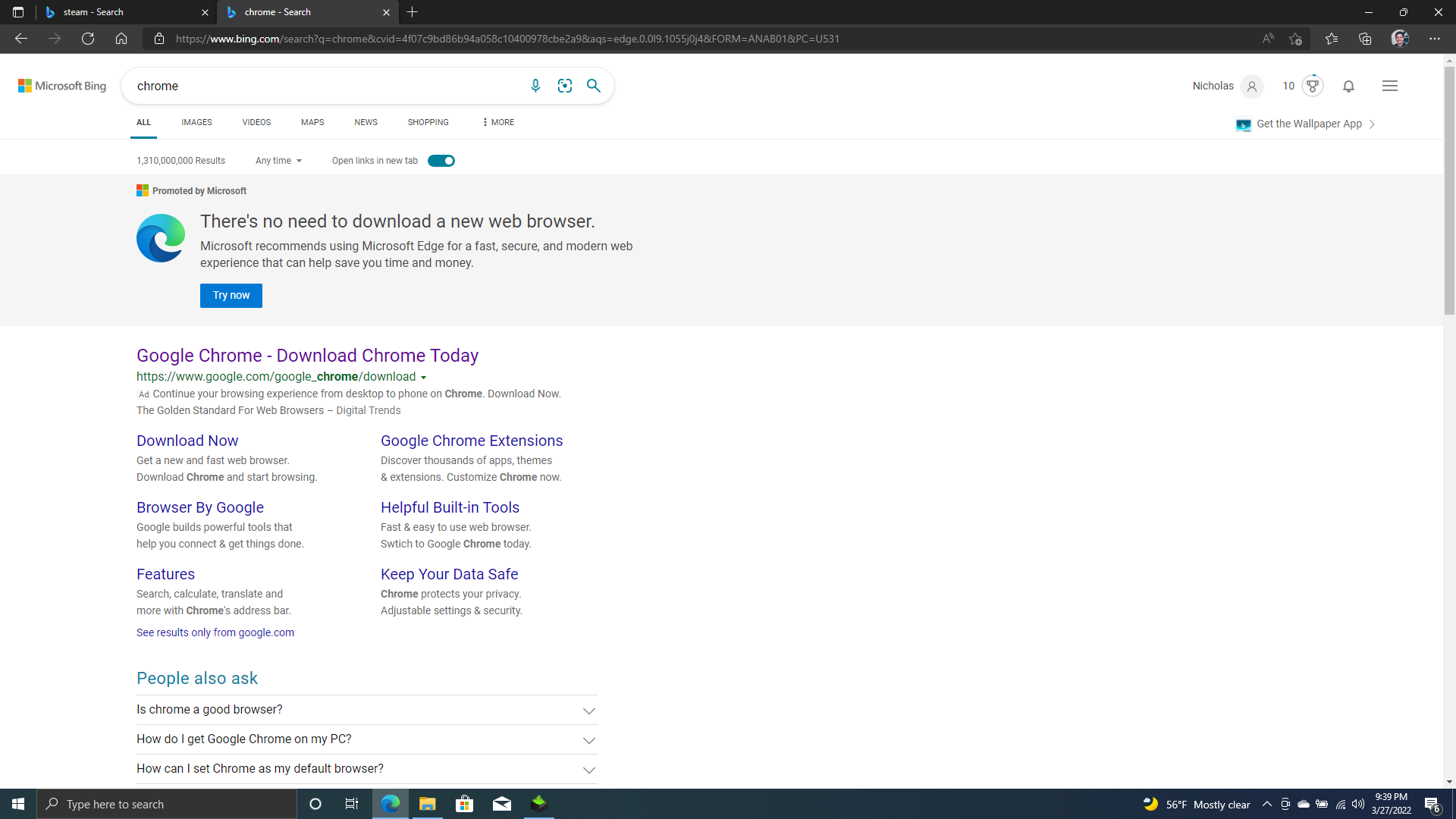Open Read Aloud icon in address bar
Viewport: 1456px width, 819px height.
[x=1268, y=39]
